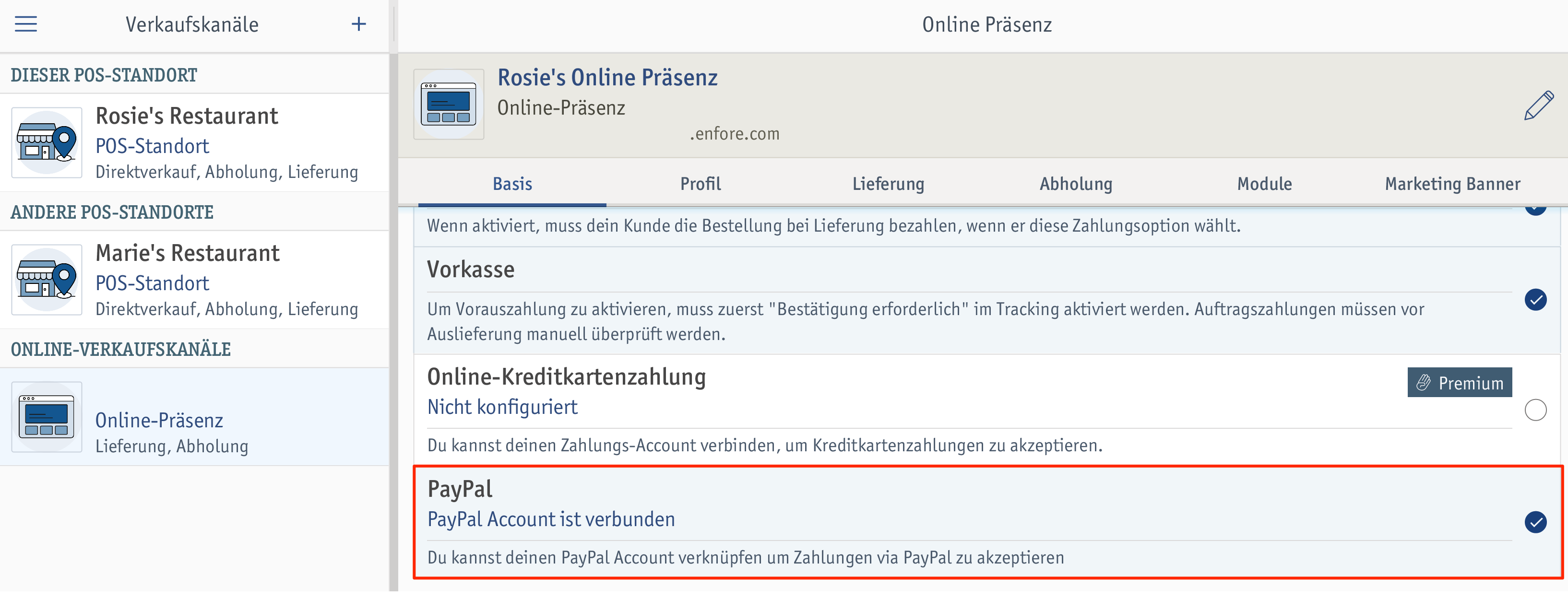Screen dimensions: 1568x611
Task: Select Rosie's Restaurant POS-Standort
Action: click(194, 142)
